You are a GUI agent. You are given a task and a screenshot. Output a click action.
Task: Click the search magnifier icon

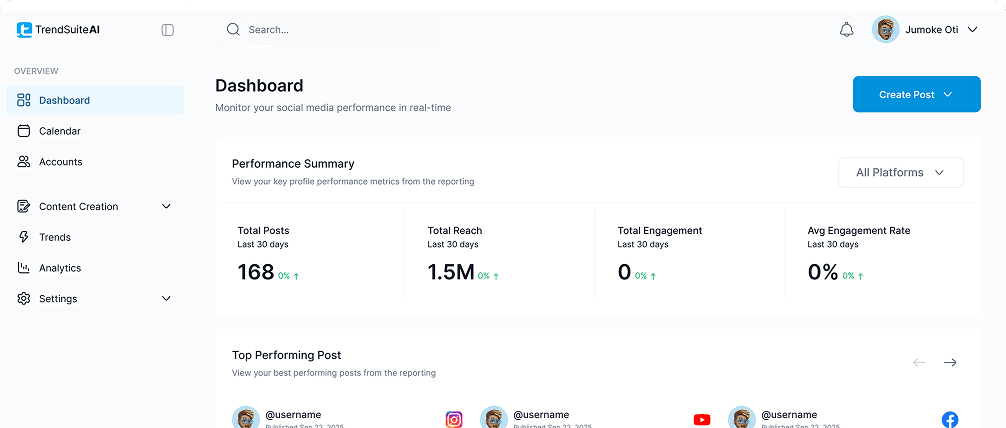(233, 30)
